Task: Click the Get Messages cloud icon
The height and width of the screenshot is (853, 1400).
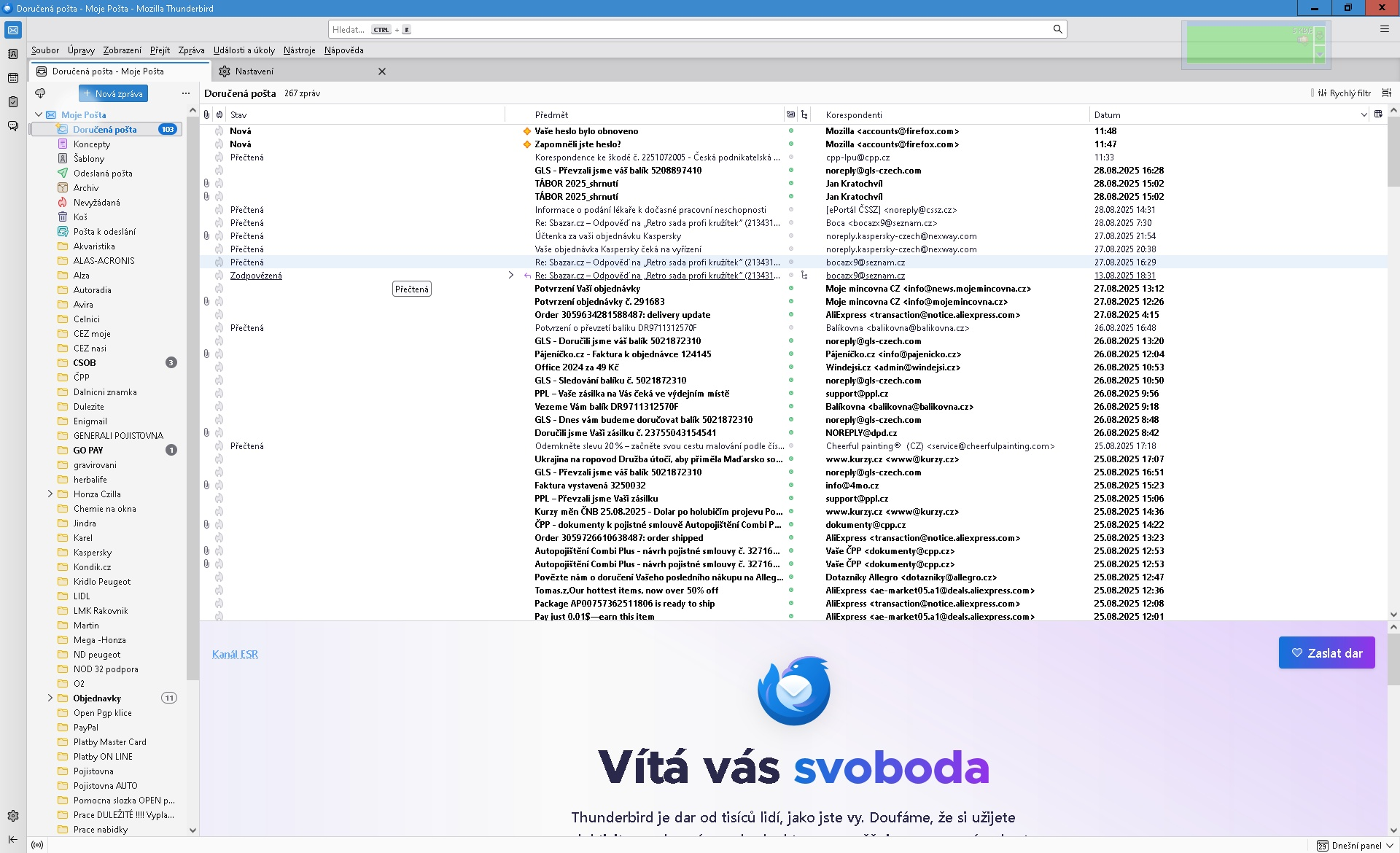Action: [x=40, y=93]
